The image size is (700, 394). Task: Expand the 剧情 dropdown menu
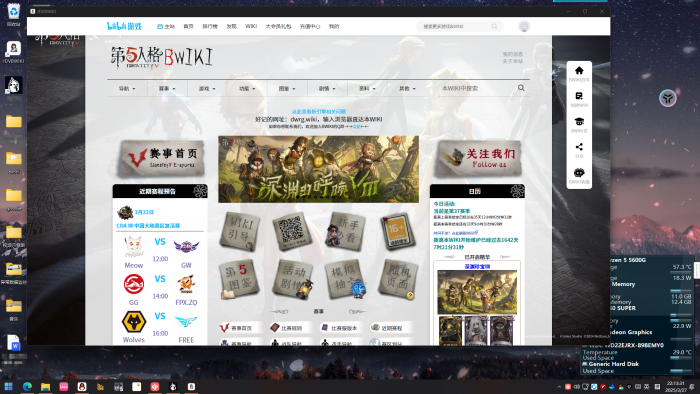[327, 88]
